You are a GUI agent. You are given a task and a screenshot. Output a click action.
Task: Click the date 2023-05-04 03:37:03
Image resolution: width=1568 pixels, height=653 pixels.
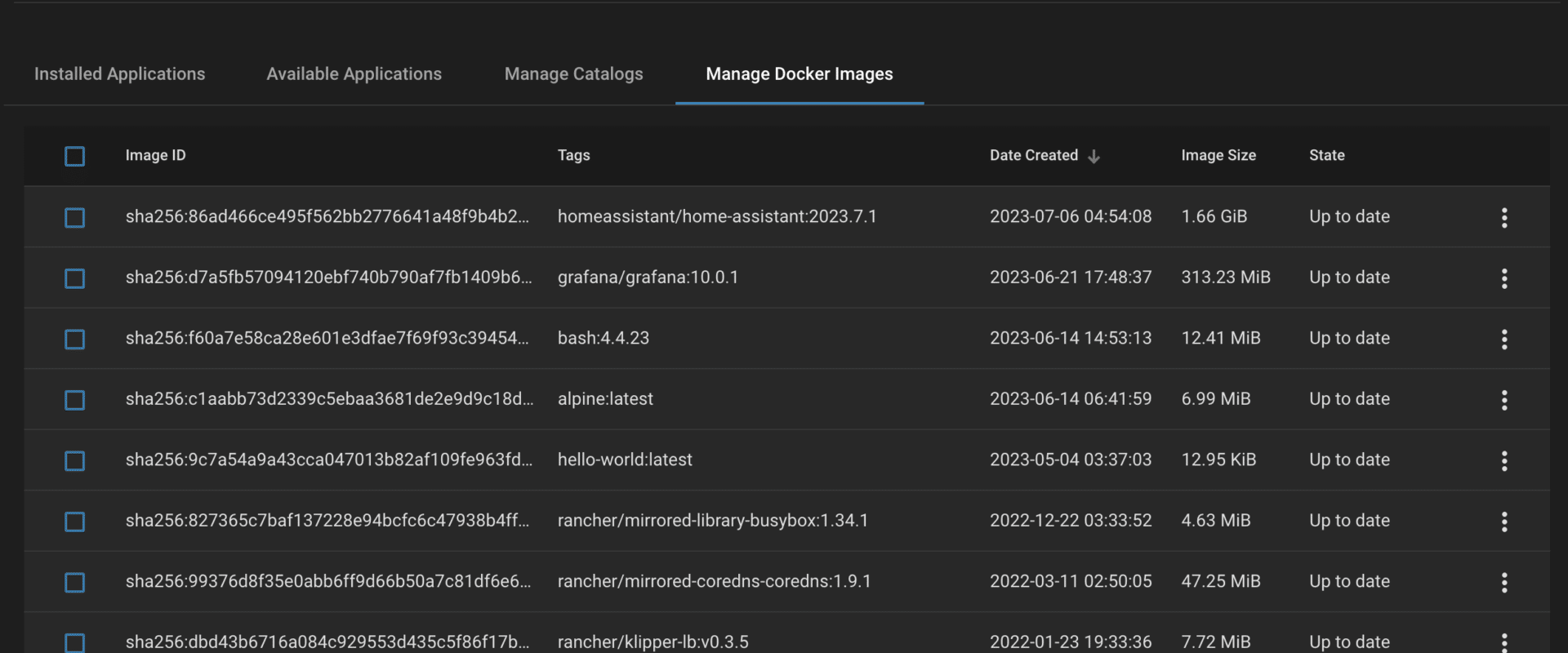point(1071,460)
